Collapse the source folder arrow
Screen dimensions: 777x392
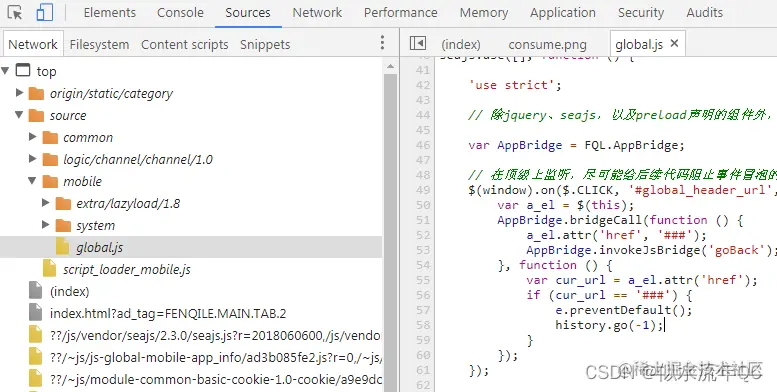(x=19, y=115)
